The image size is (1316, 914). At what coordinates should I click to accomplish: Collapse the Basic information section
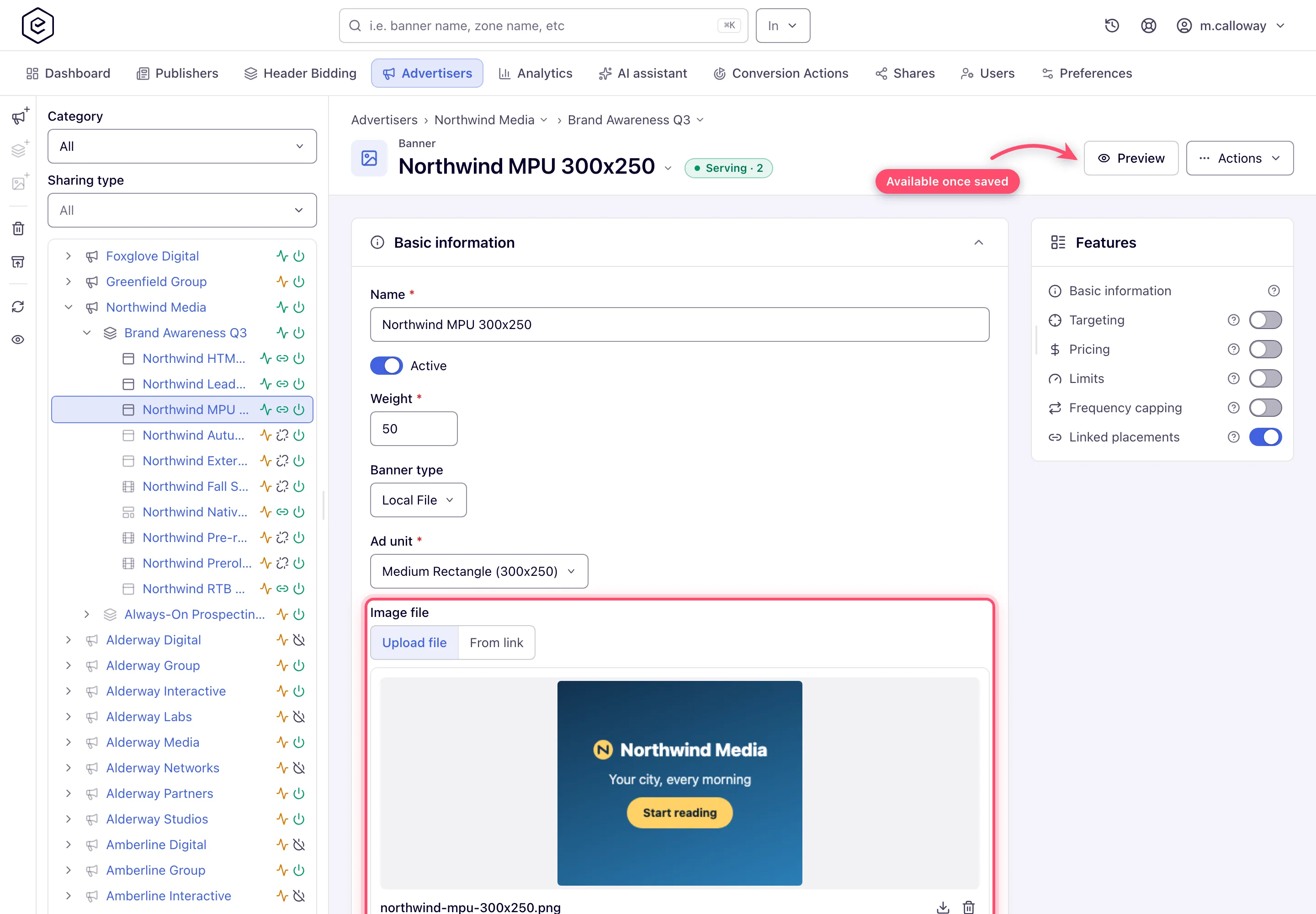point(979,243)
